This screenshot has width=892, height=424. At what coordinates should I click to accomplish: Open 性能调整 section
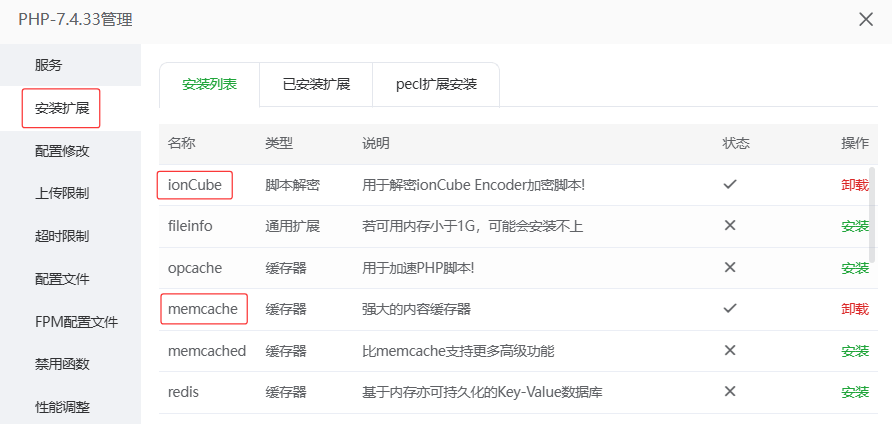[62, 407]
